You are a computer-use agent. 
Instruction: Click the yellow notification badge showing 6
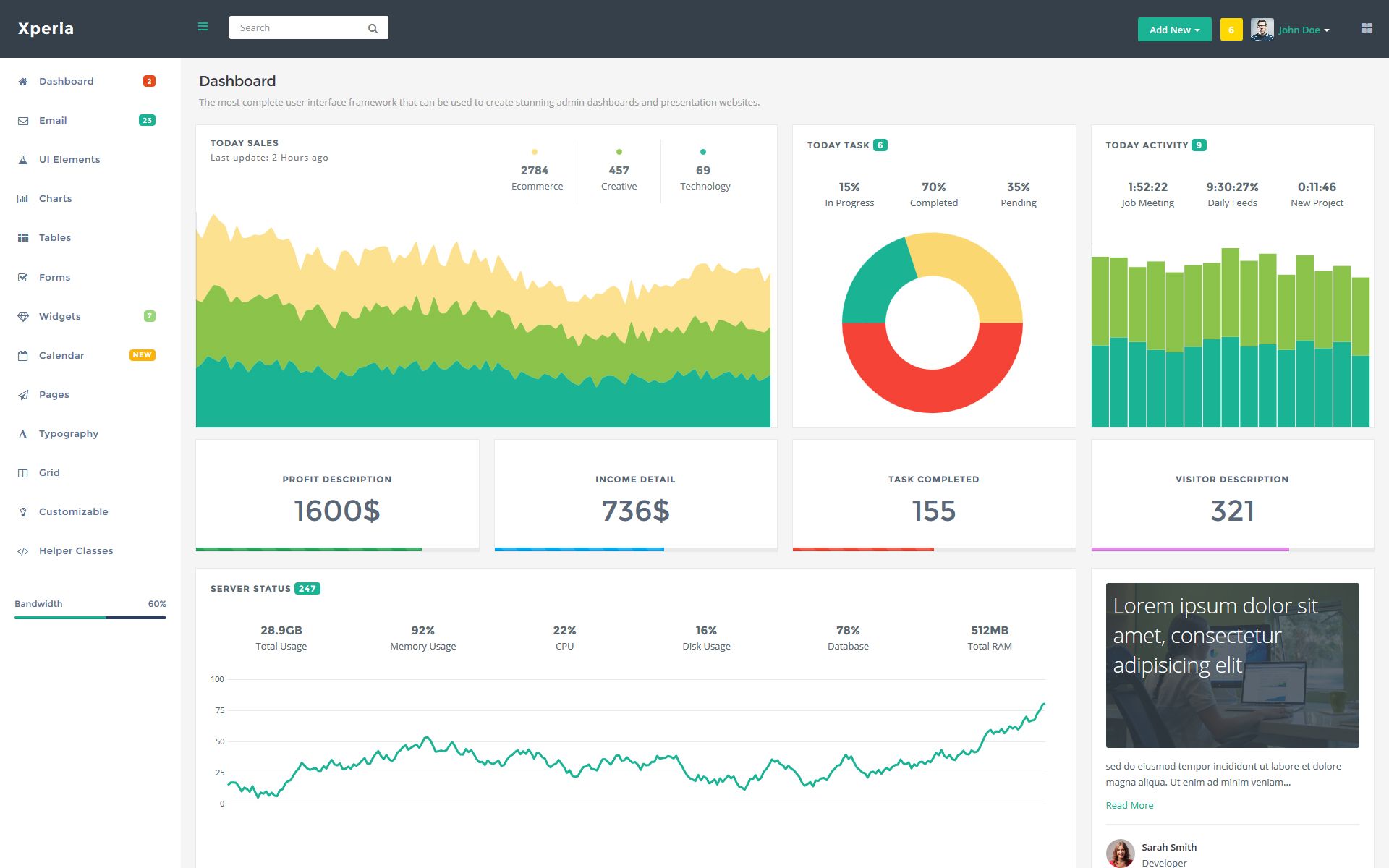point(1231,30)
